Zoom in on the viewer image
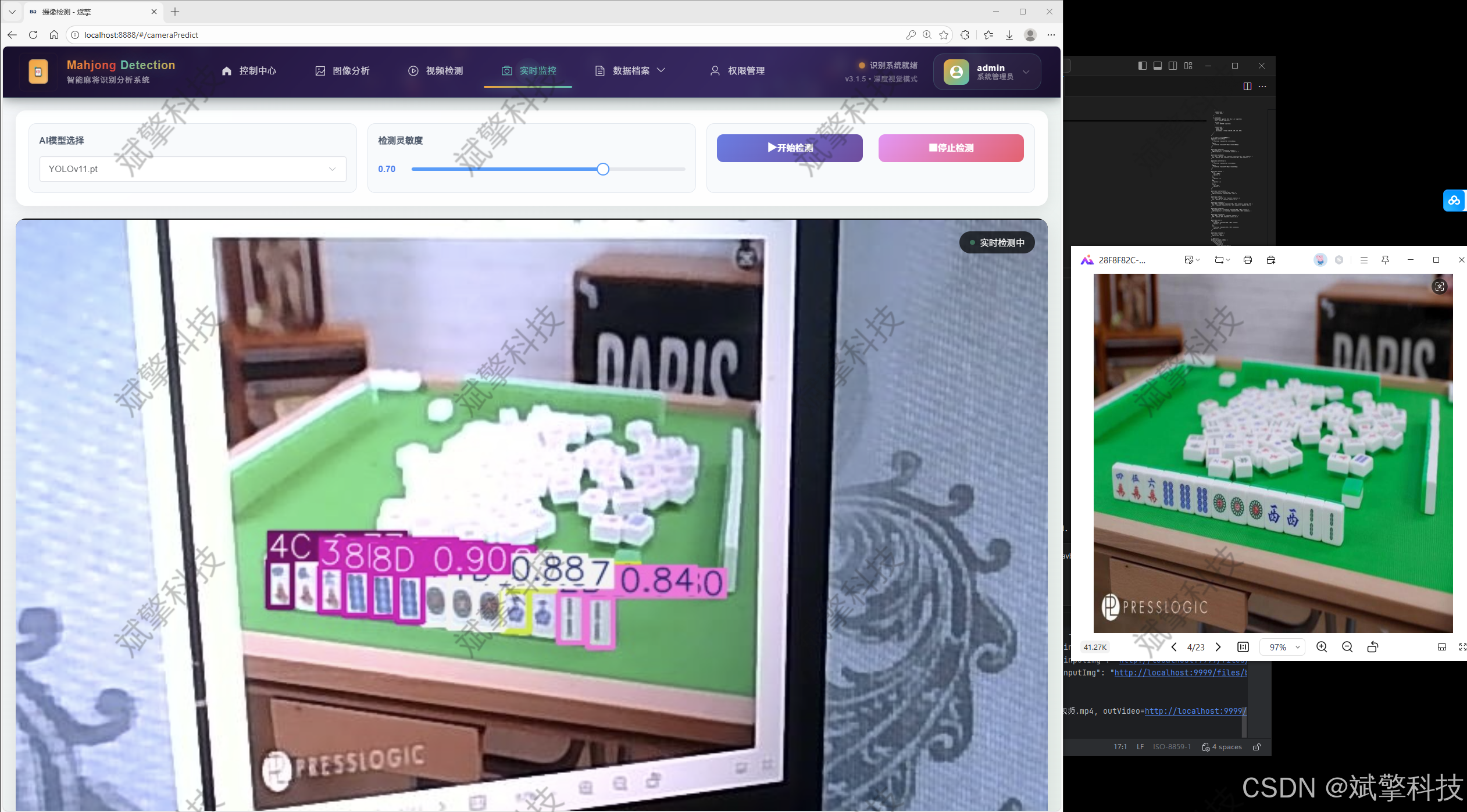The width and height of the screenshot is (1467, 812). coord(1322,647)
